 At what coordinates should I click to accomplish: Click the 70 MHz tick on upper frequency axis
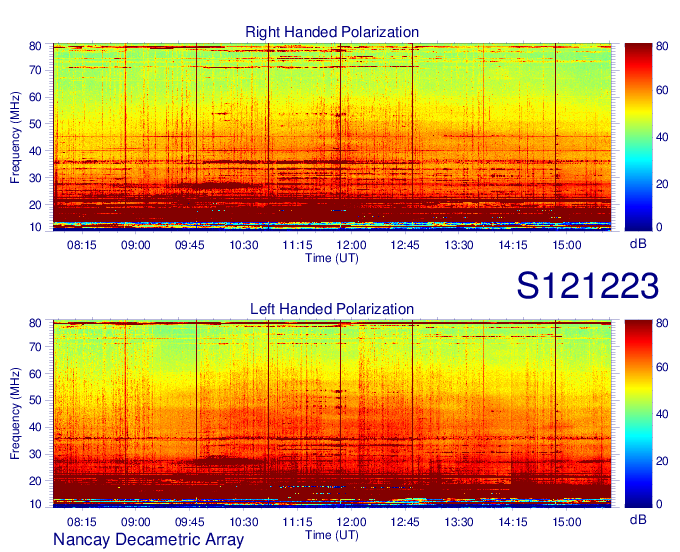(35, 70)
